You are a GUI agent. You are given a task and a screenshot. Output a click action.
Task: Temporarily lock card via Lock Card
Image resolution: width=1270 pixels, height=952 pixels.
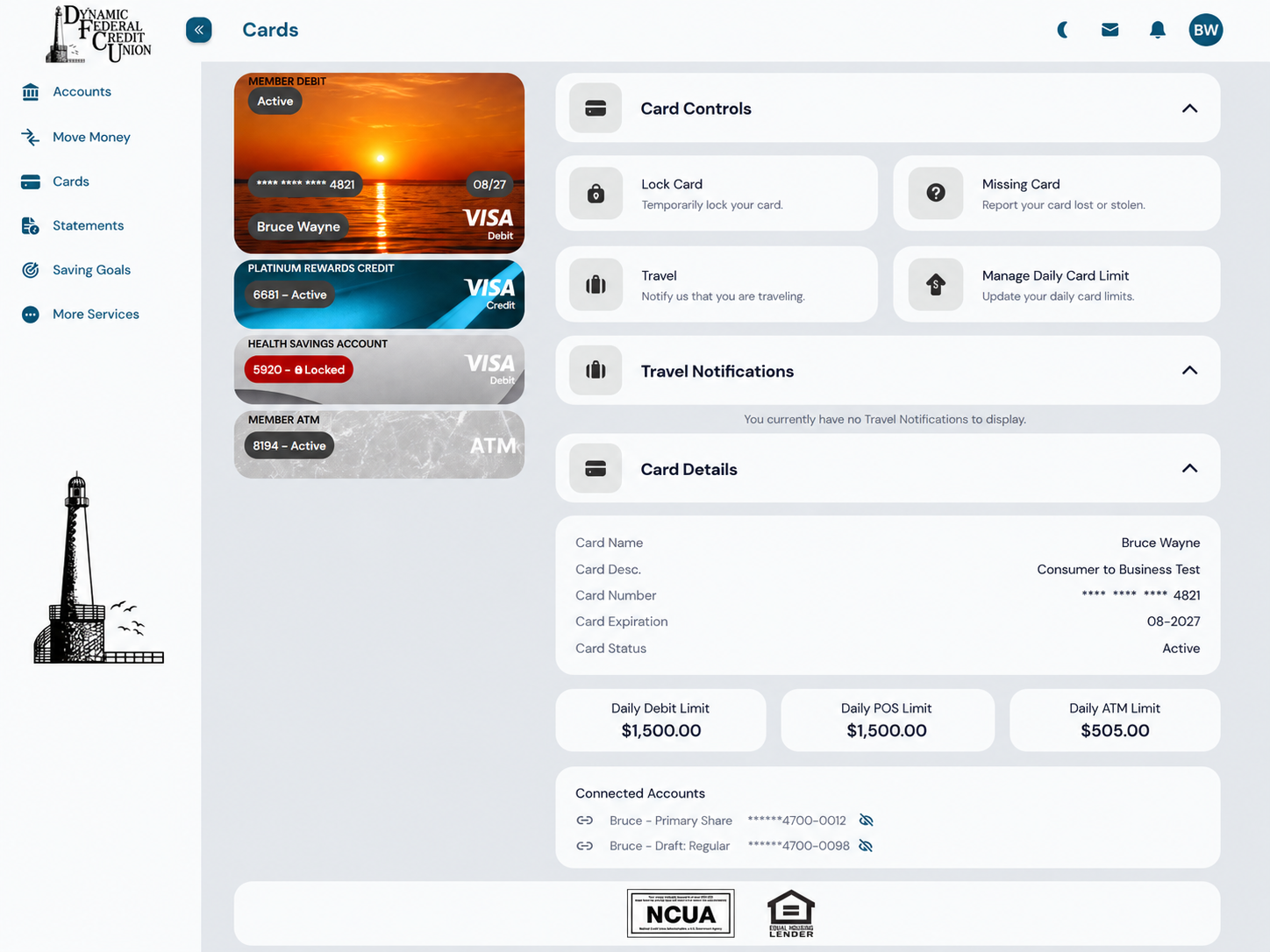[x=717, y=194]
